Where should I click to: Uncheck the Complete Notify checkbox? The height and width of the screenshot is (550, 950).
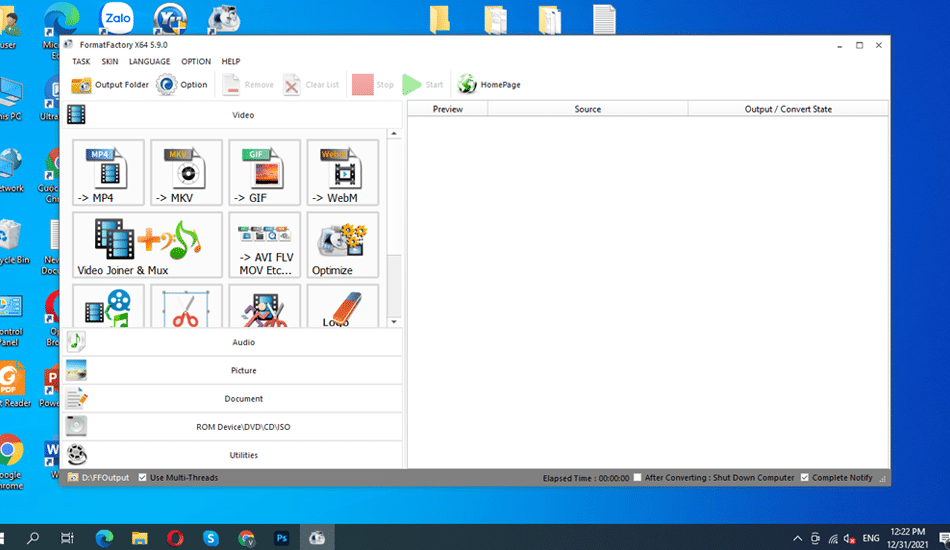805,478
